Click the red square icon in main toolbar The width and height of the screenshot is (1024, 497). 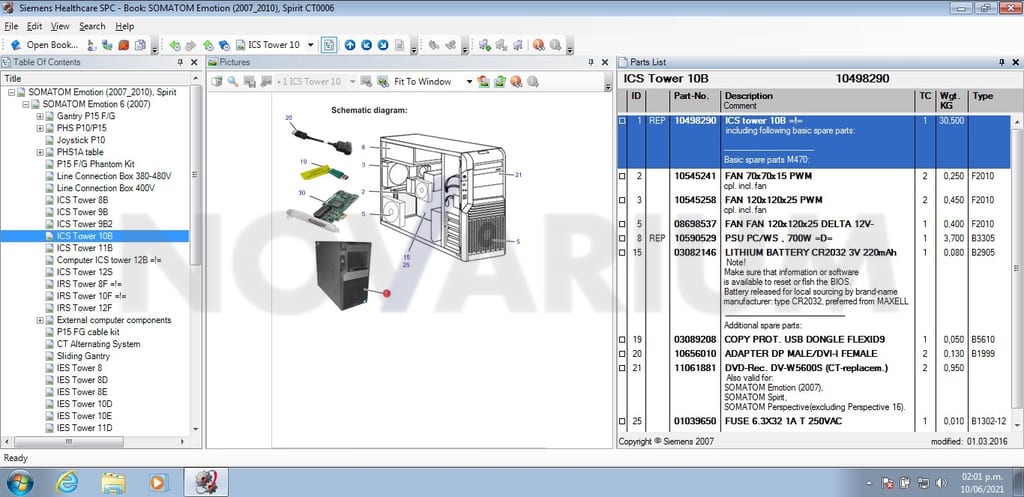124,45
